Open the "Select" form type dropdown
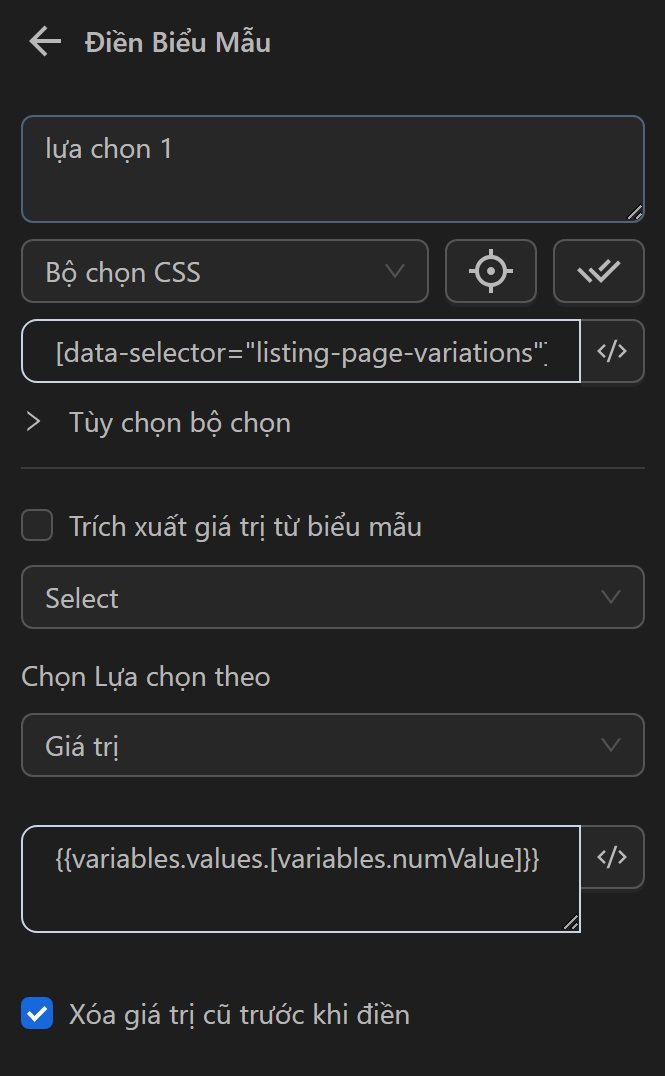Image resolution: width=665 pixels, height=1076 pixels. pyautogui.click(x=332, y=598)
